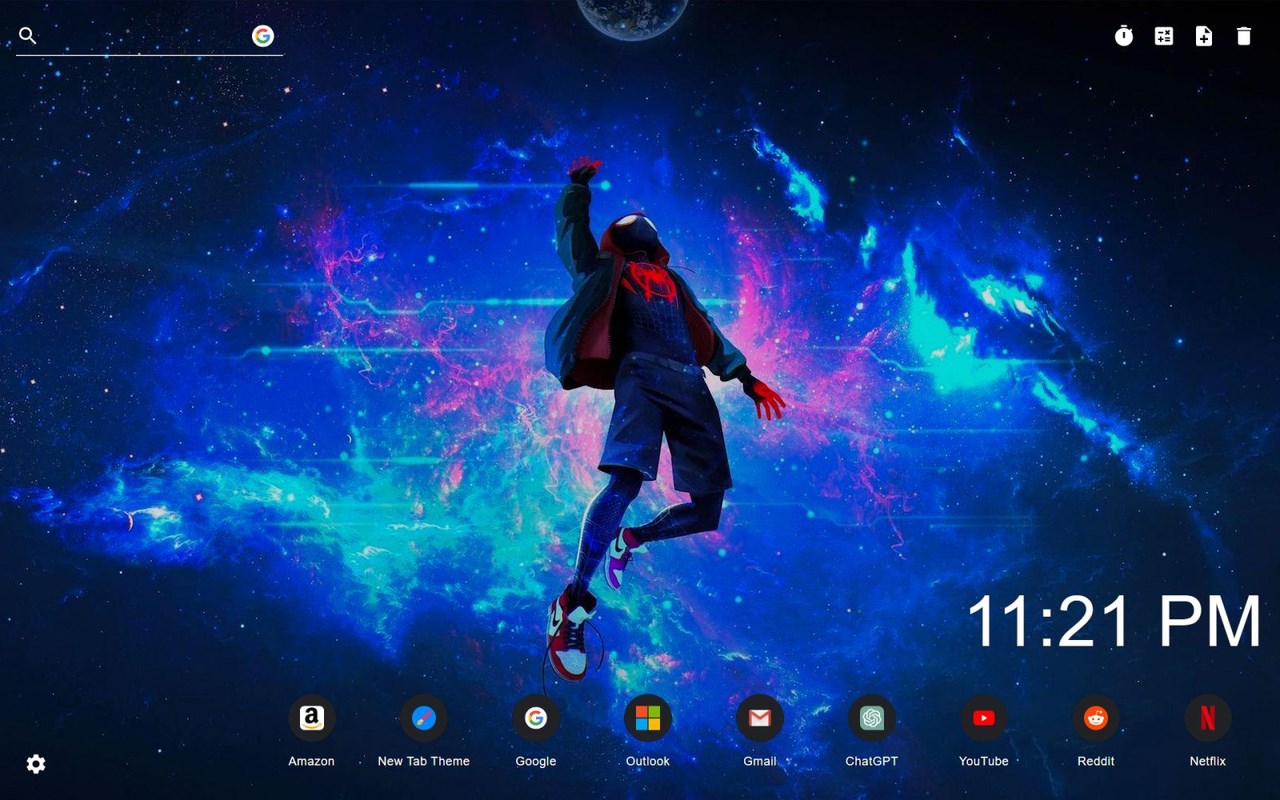Open the New Tab Theme shortcut icon
The width and height of the screenshot is (1280, 800).
point(424,718)
